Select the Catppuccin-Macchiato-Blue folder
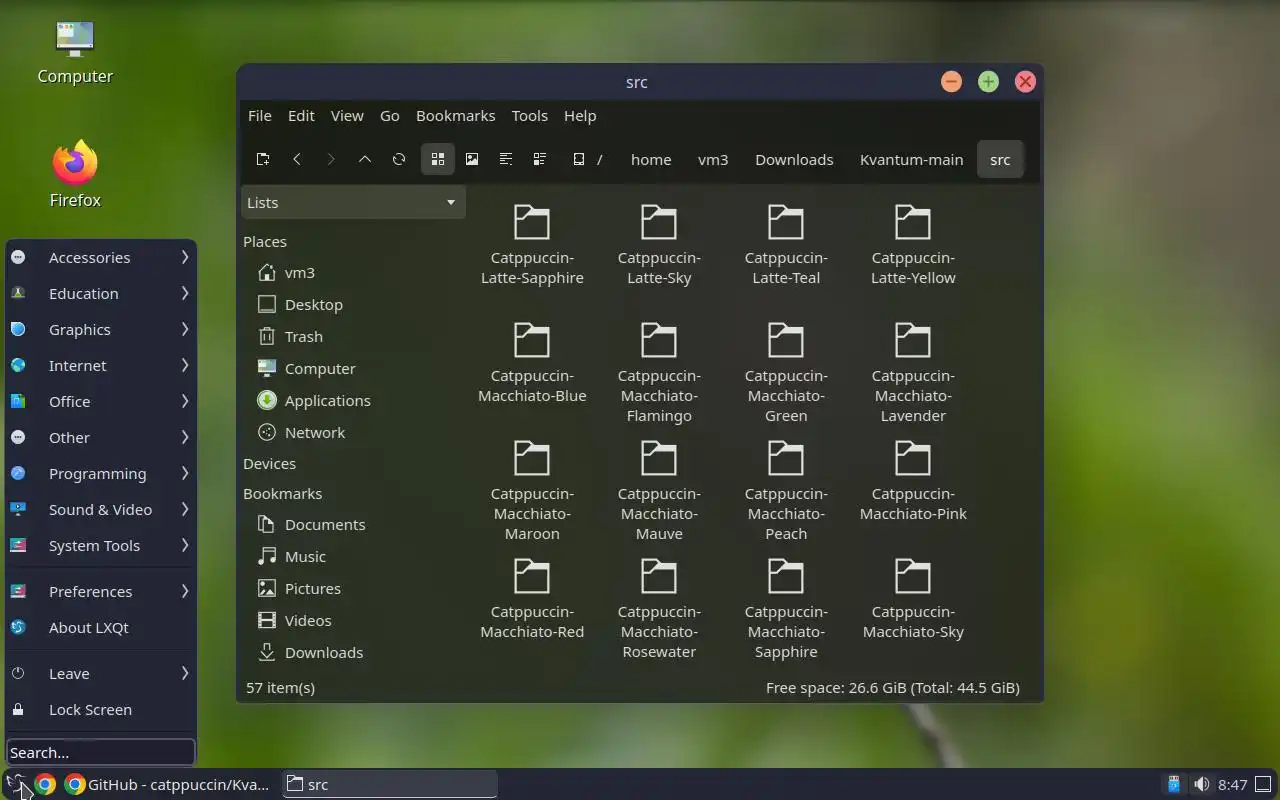Screen dimensions: 1280x800 click(x=532, y=363)
